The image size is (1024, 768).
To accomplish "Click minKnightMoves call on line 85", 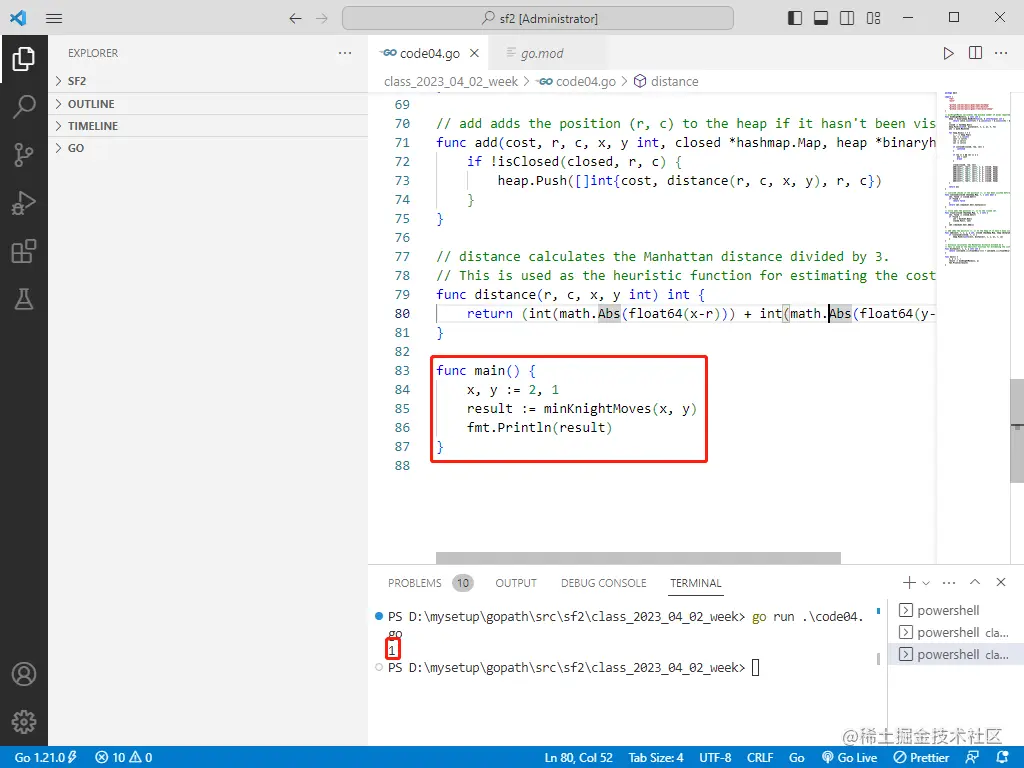I will 620,409.
